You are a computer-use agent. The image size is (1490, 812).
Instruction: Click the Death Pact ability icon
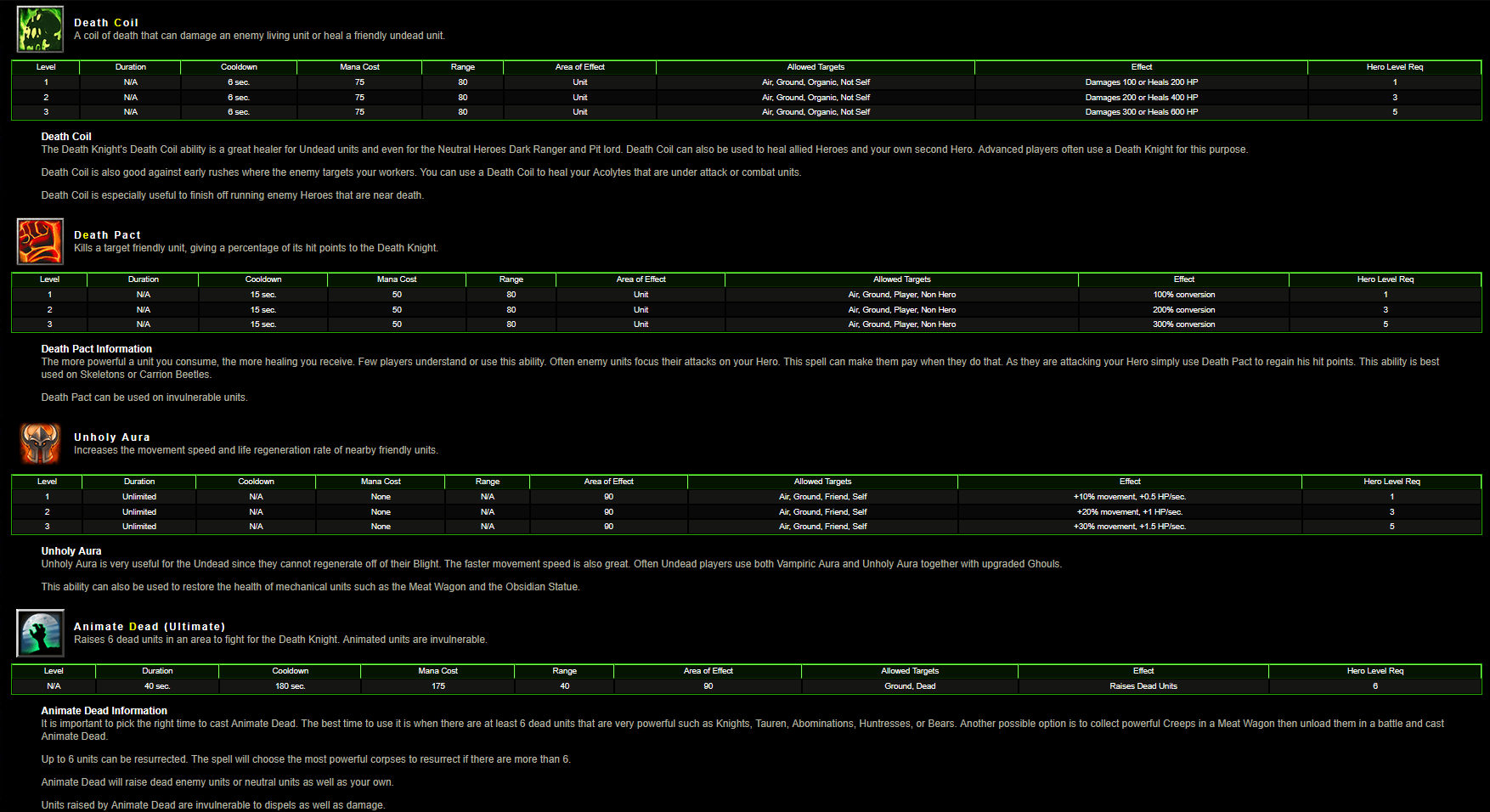[x=40, y=241]
